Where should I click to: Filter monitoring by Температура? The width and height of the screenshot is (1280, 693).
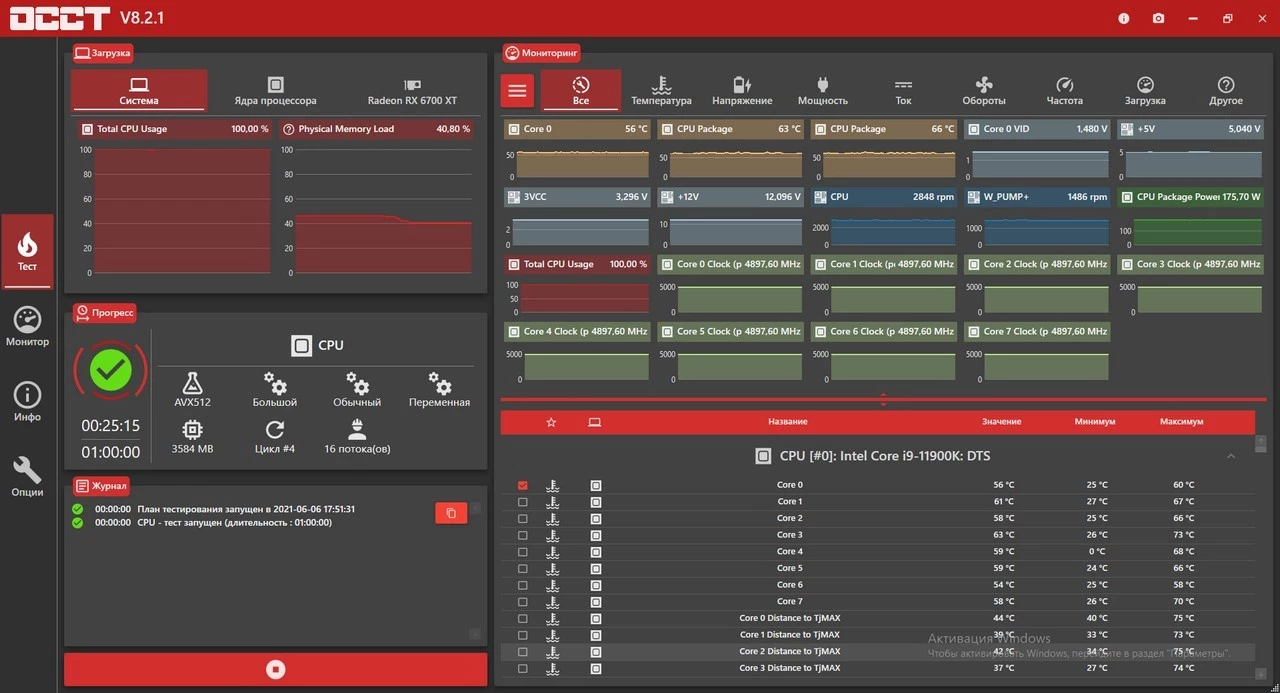coord(661,90)
